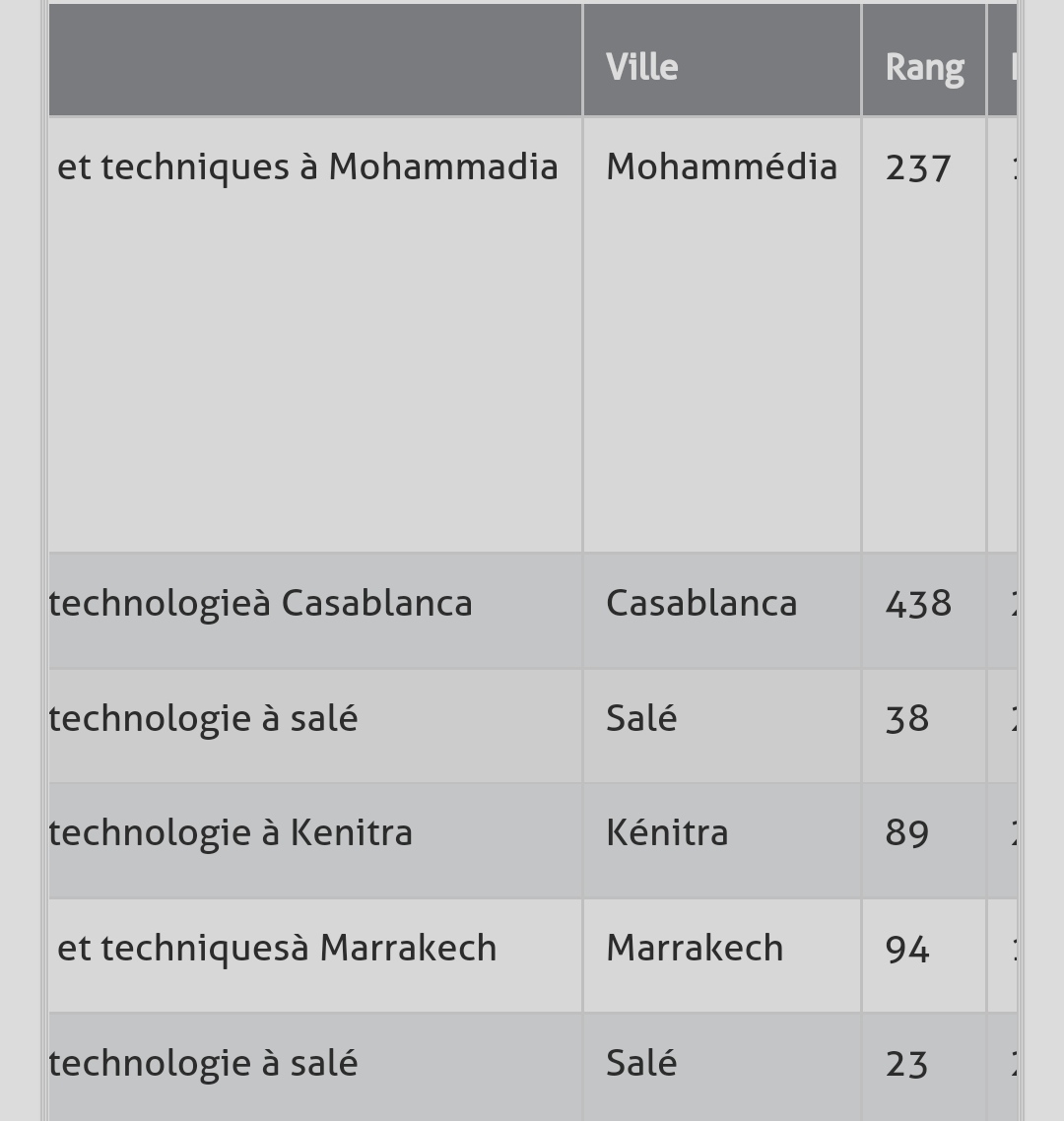The image size is (1064, 1121).
Task: Select the Casablanca city cell
Action: 701,603
